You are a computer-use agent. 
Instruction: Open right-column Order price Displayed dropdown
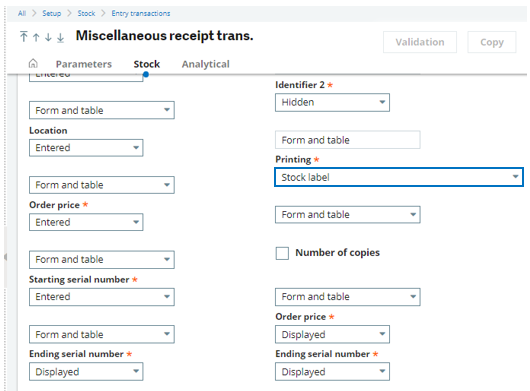coord(332,334)
